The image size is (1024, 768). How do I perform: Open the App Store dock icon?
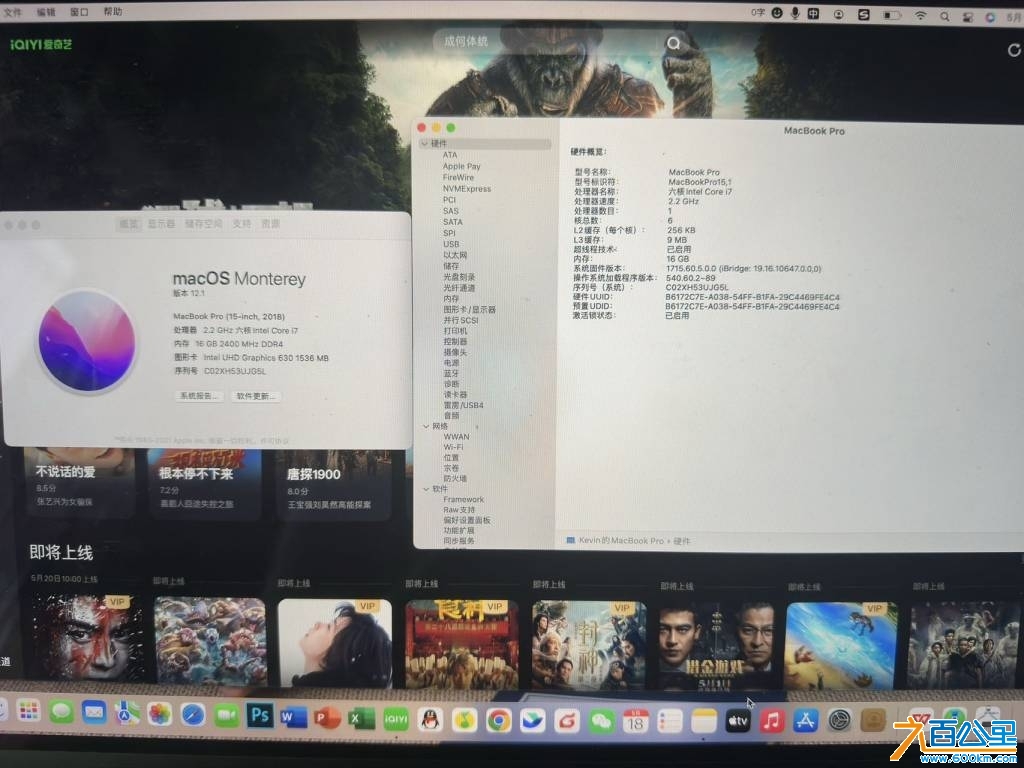[806, 721]
